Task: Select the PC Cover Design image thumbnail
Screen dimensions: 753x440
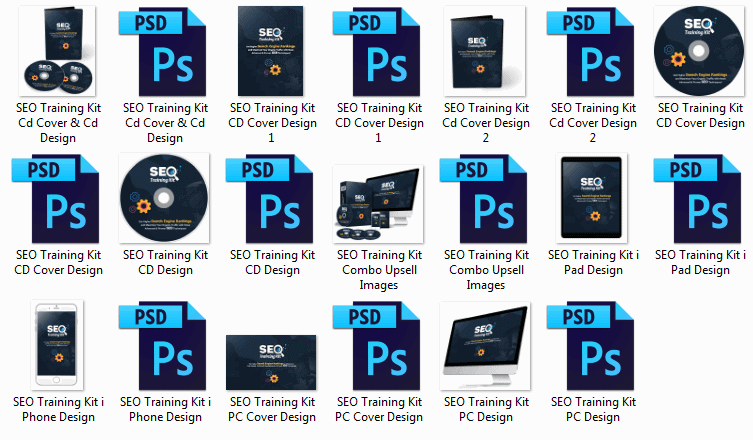Action: click(271, 362)
